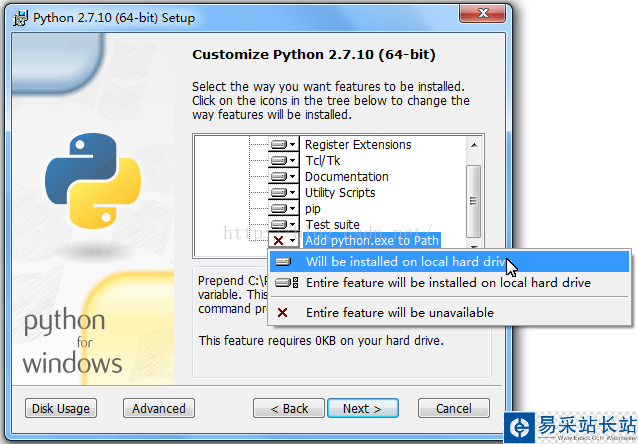The width and height of the screenshot is (638, 444).
Task: Open the dropdown arrow for Test suite
Action: click(293, 225)
